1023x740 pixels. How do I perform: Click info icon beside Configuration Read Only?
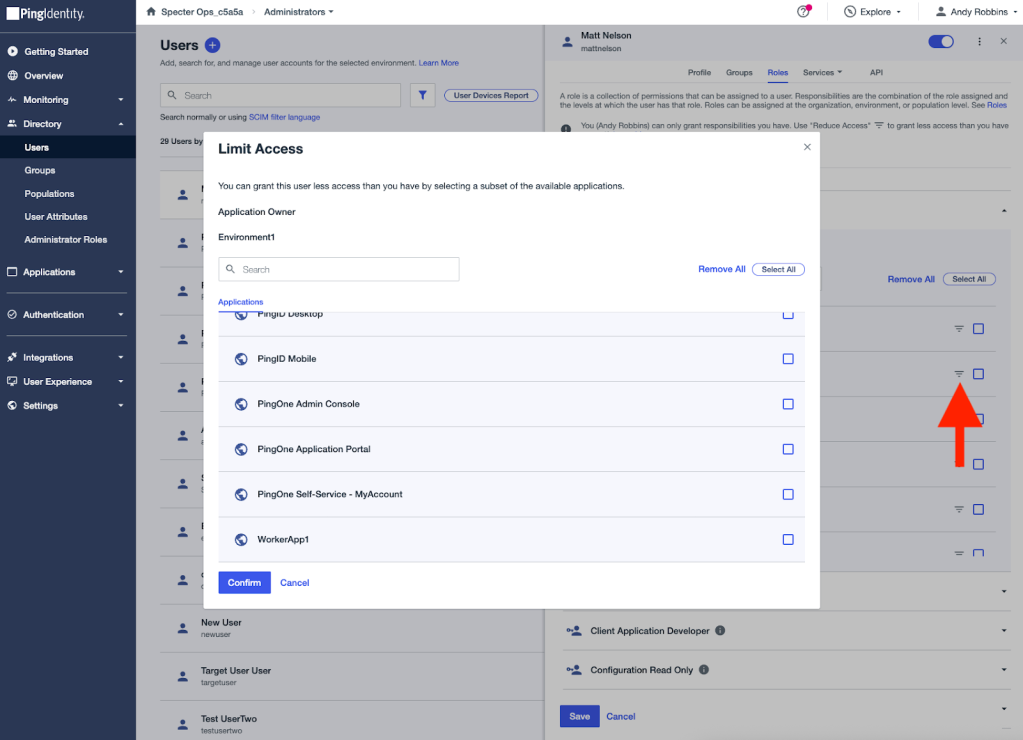[x=703, y=670]
